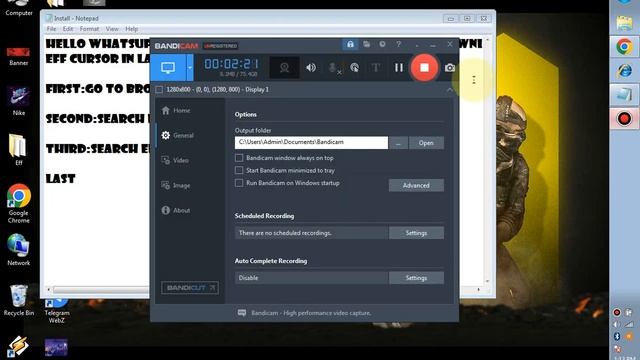Screen dimensions: 640x360
Task: Enable Bandicam window always on top
Action: [x=239, y=158]
